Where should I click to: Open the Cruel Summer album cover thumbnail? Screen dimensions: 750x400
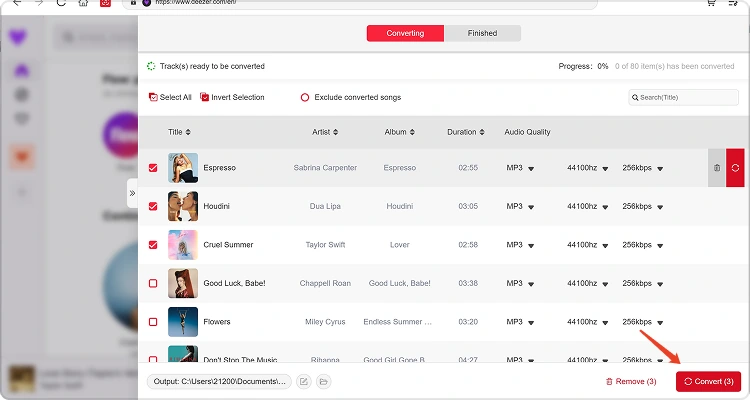point(183,245)
